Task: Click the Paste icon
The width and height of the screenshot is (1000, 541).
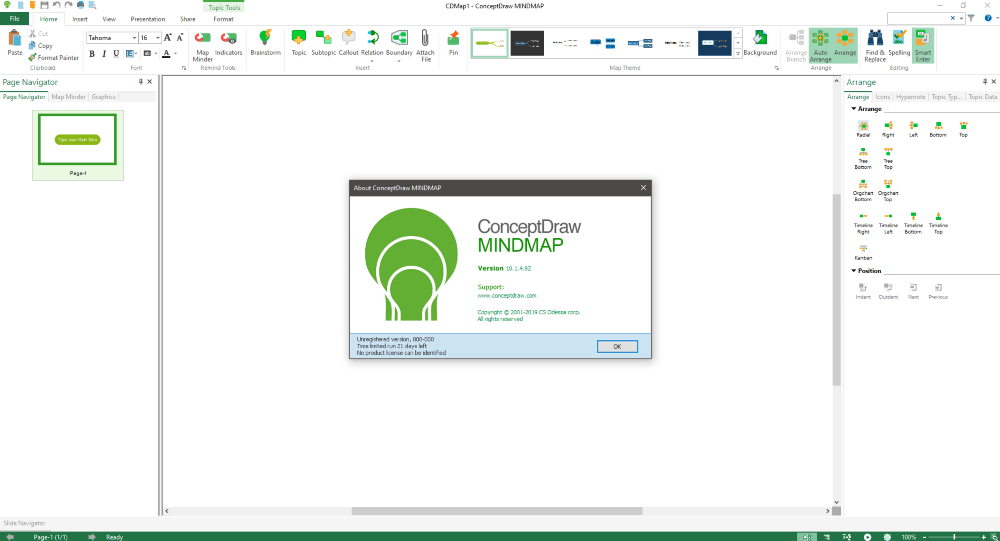Action: click(x=15, y=38)
